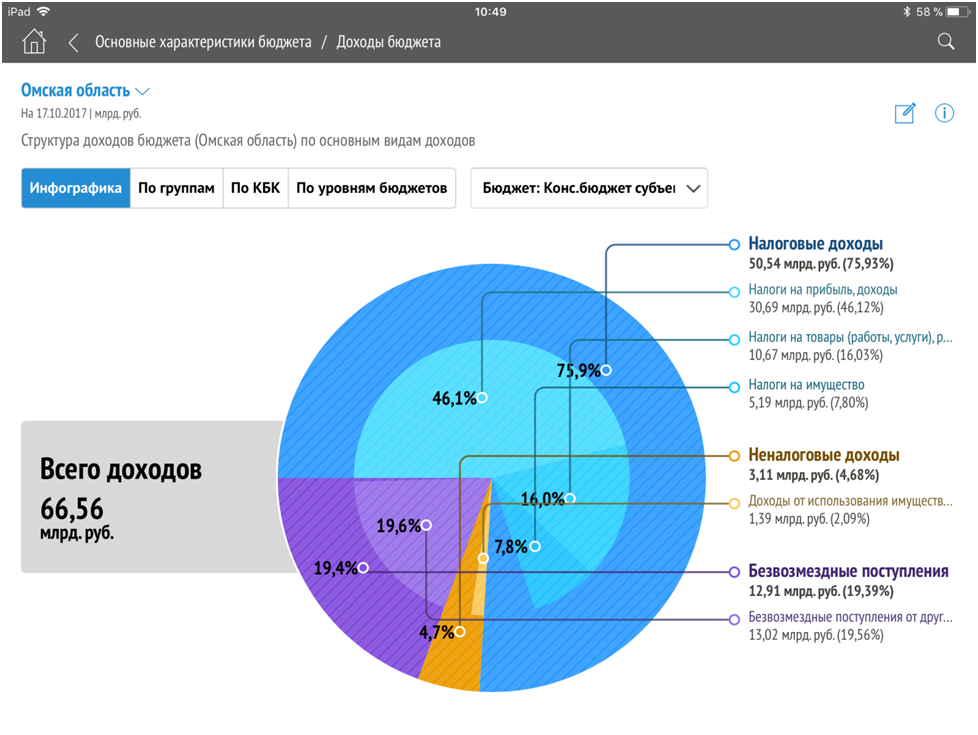Screen dimensions: 978x735
Task: Go back using the left chevron arrow
Action: point(73,42)
